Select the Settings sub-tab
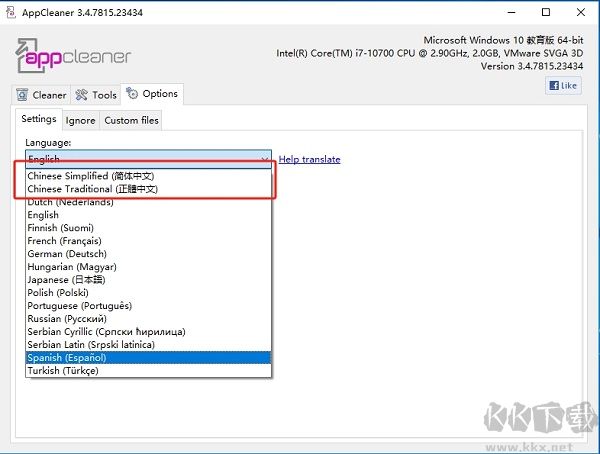This screenshot has width=600, height=454. click(39, 120)
